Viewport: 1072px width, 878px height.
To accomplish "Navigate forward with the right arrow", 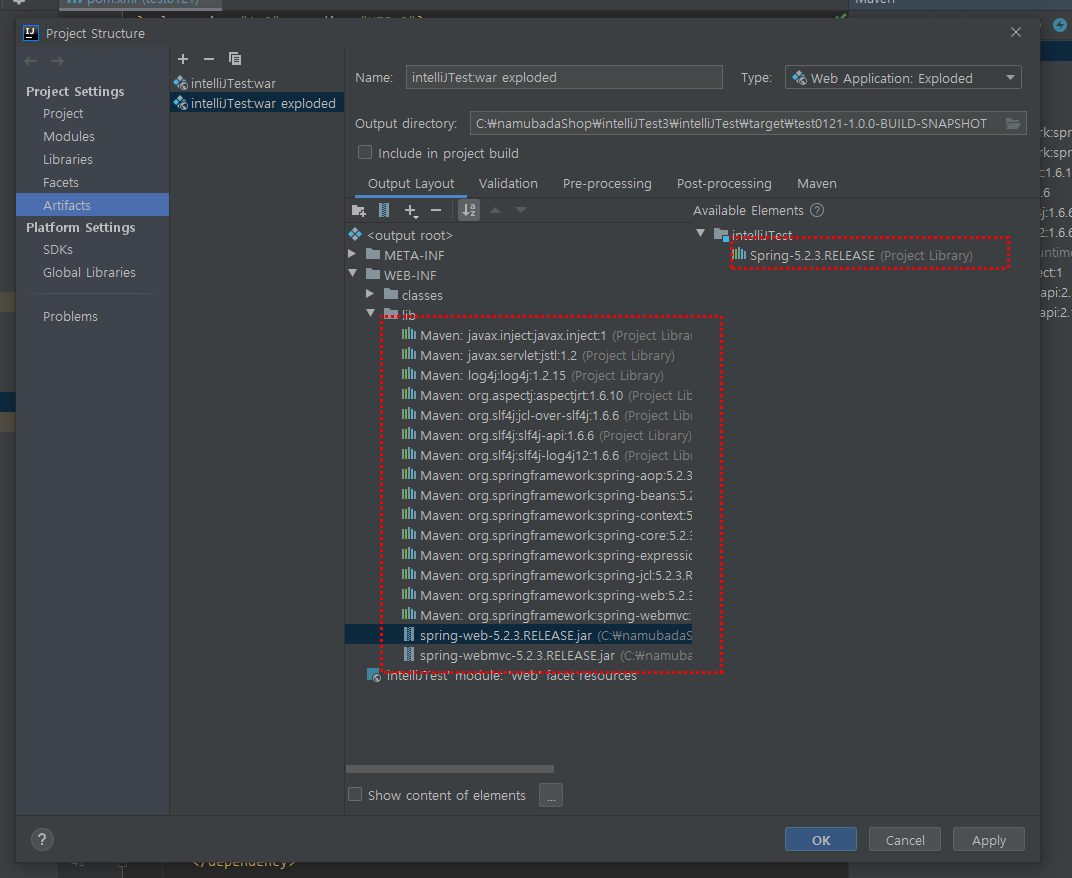I will (57, 61).
